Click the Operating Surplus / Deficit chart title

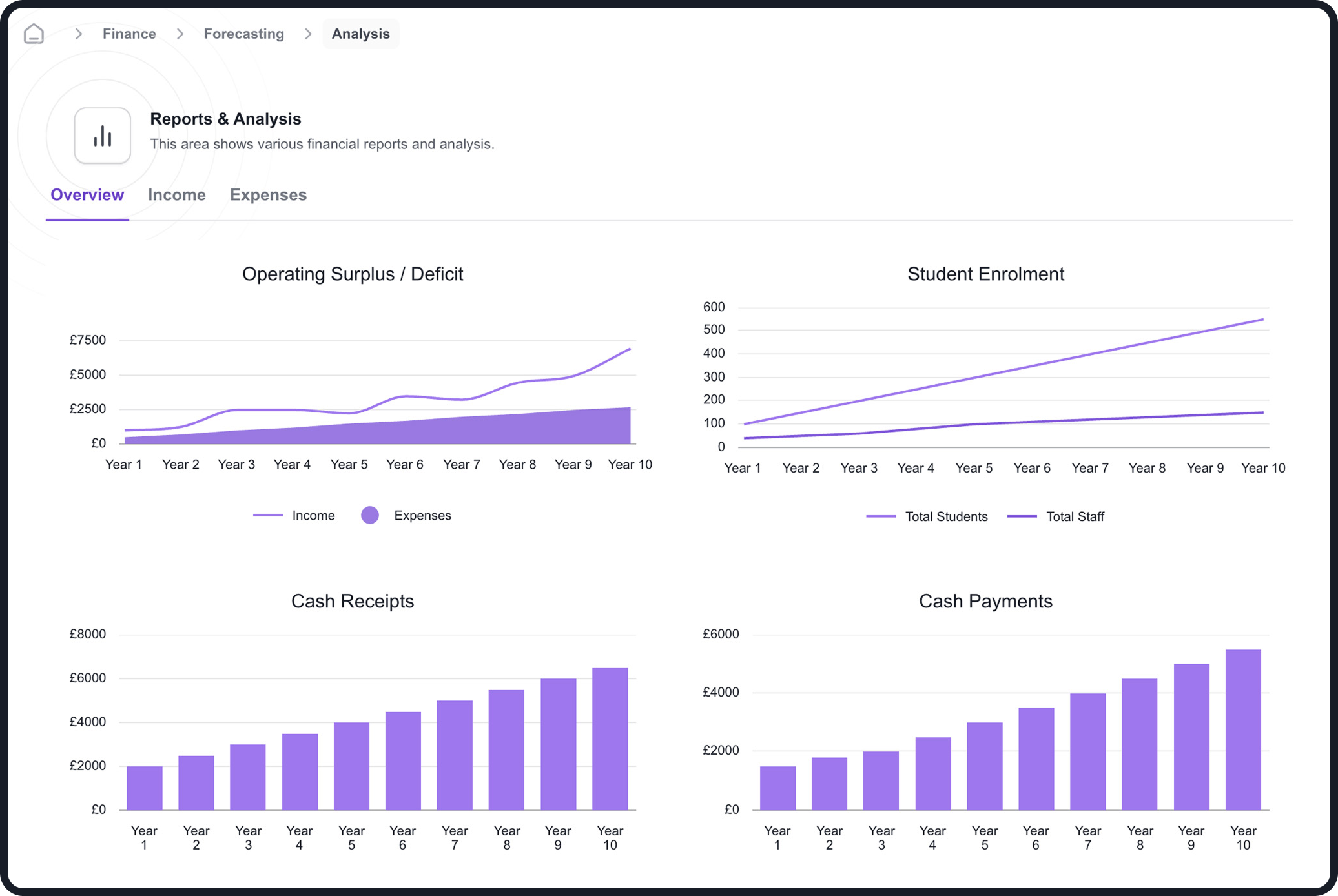pos(353,274)
